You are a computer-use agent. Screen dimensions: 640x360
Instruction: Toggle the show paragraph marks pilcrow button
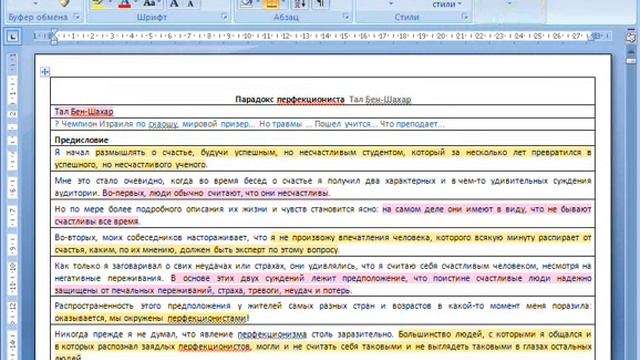pos(320,4)
